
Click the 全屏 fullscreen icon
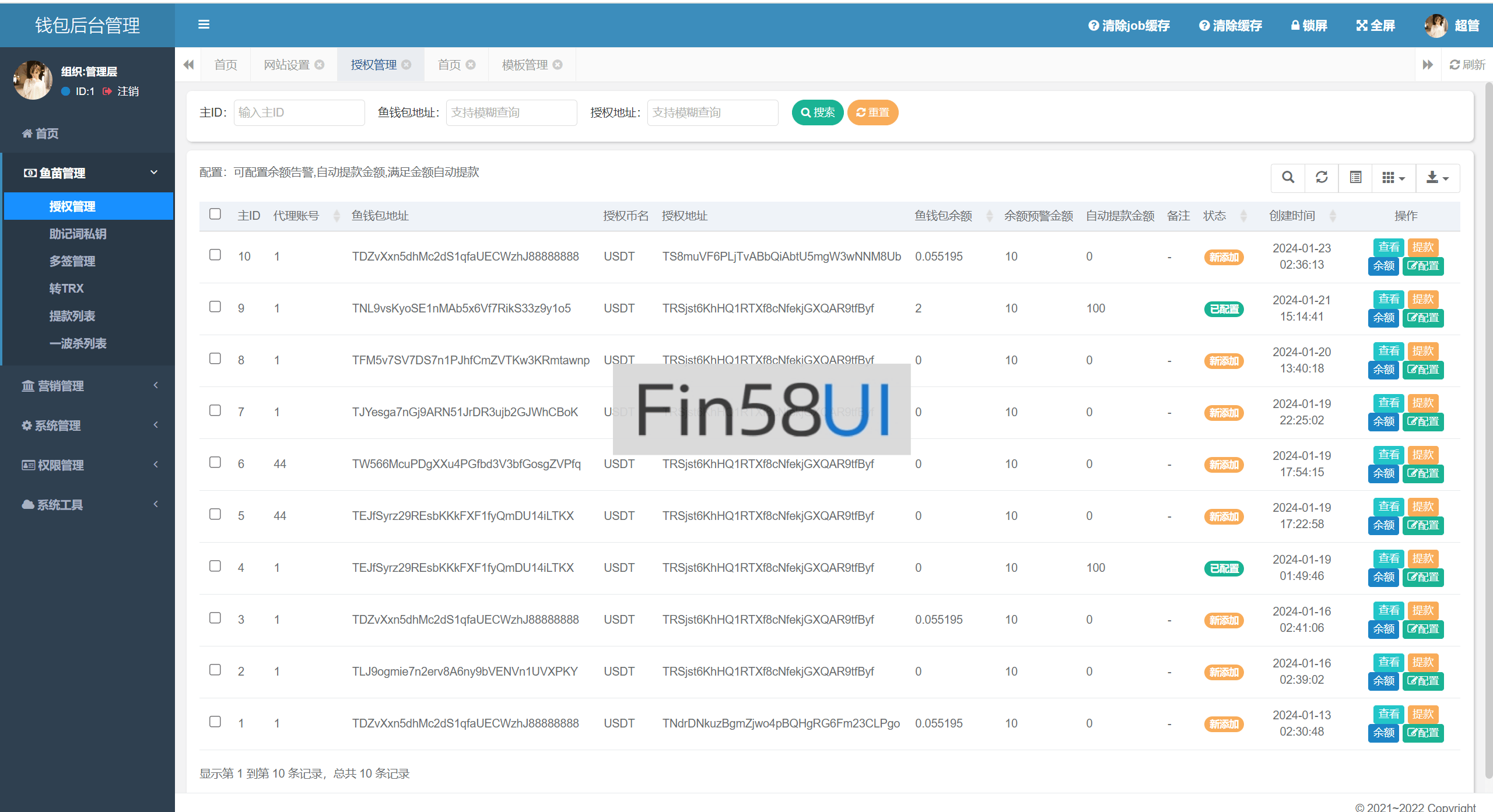(x=1361, y=26)
